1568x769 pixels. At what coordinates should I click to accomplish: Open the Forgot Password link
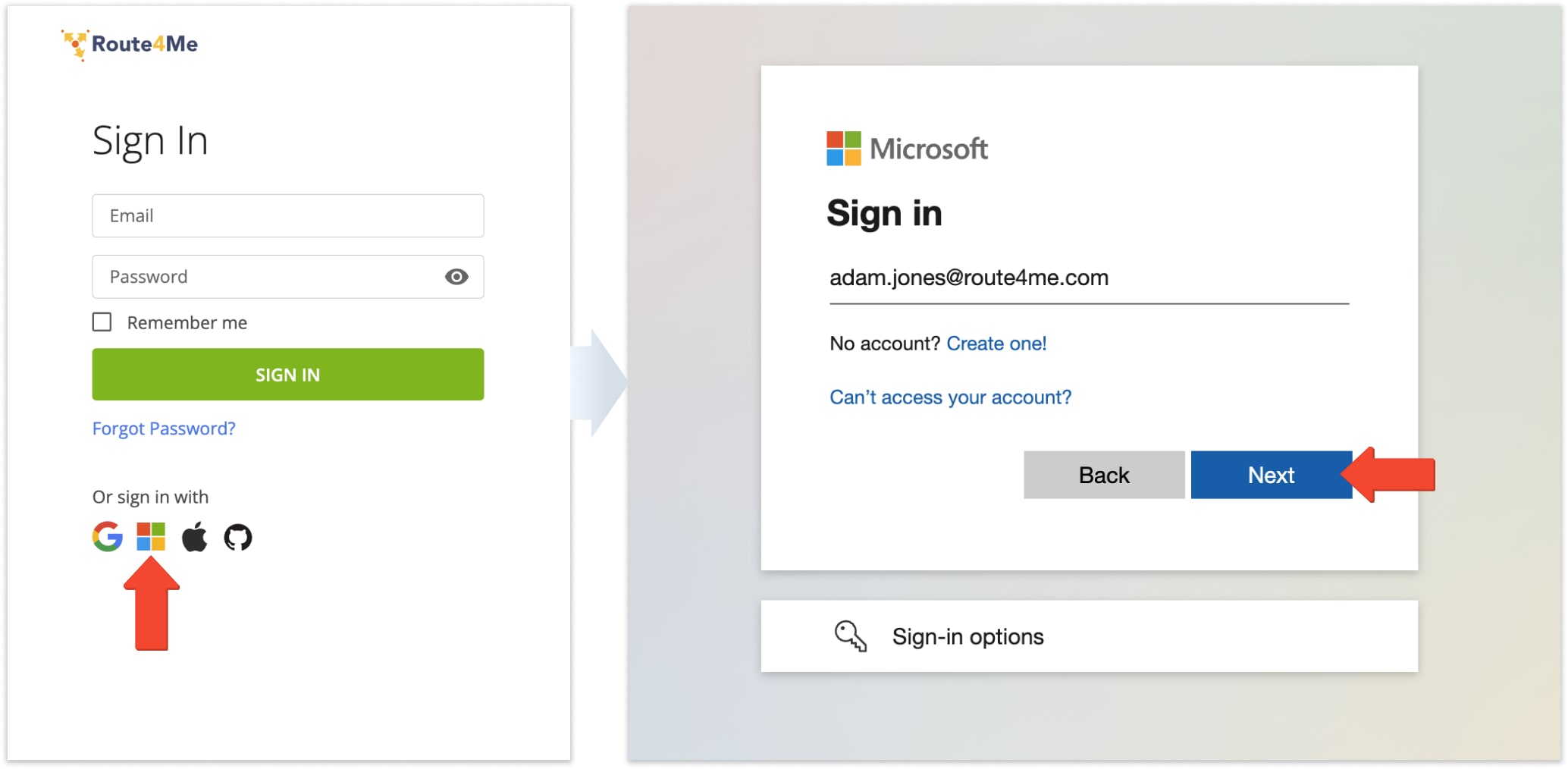[x=164, y=428]
